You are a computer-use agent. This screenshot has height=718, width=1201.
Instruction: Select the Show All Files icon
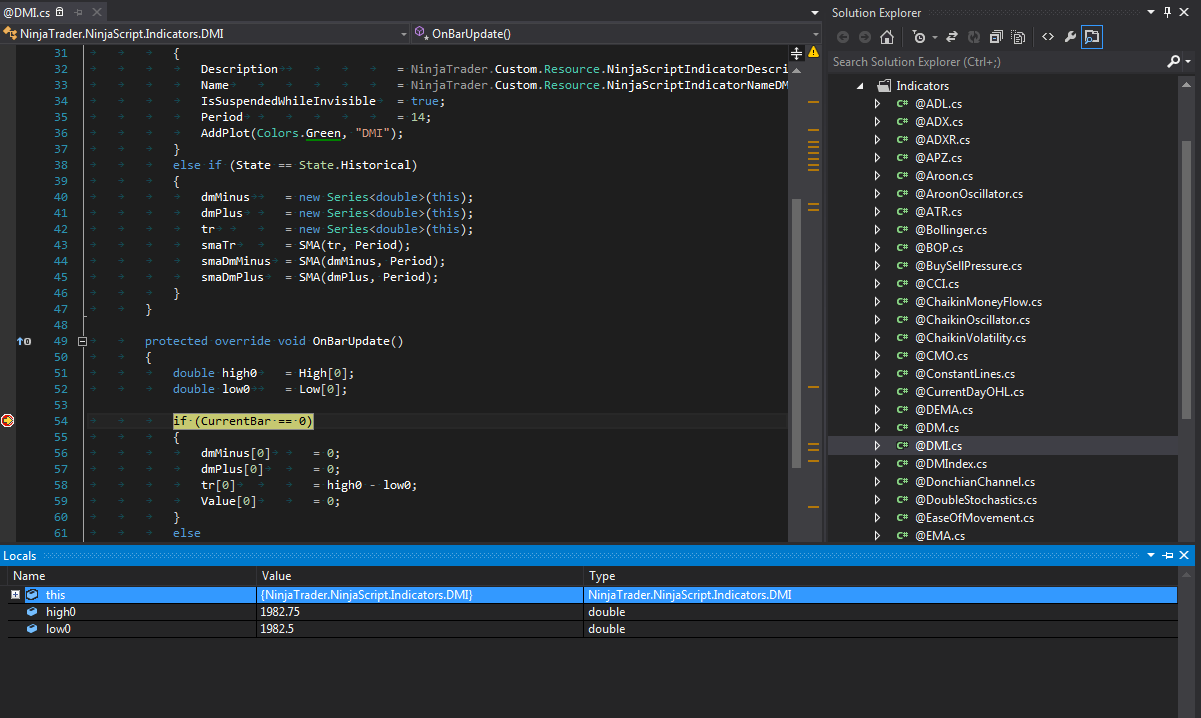tap(1018, 37)
